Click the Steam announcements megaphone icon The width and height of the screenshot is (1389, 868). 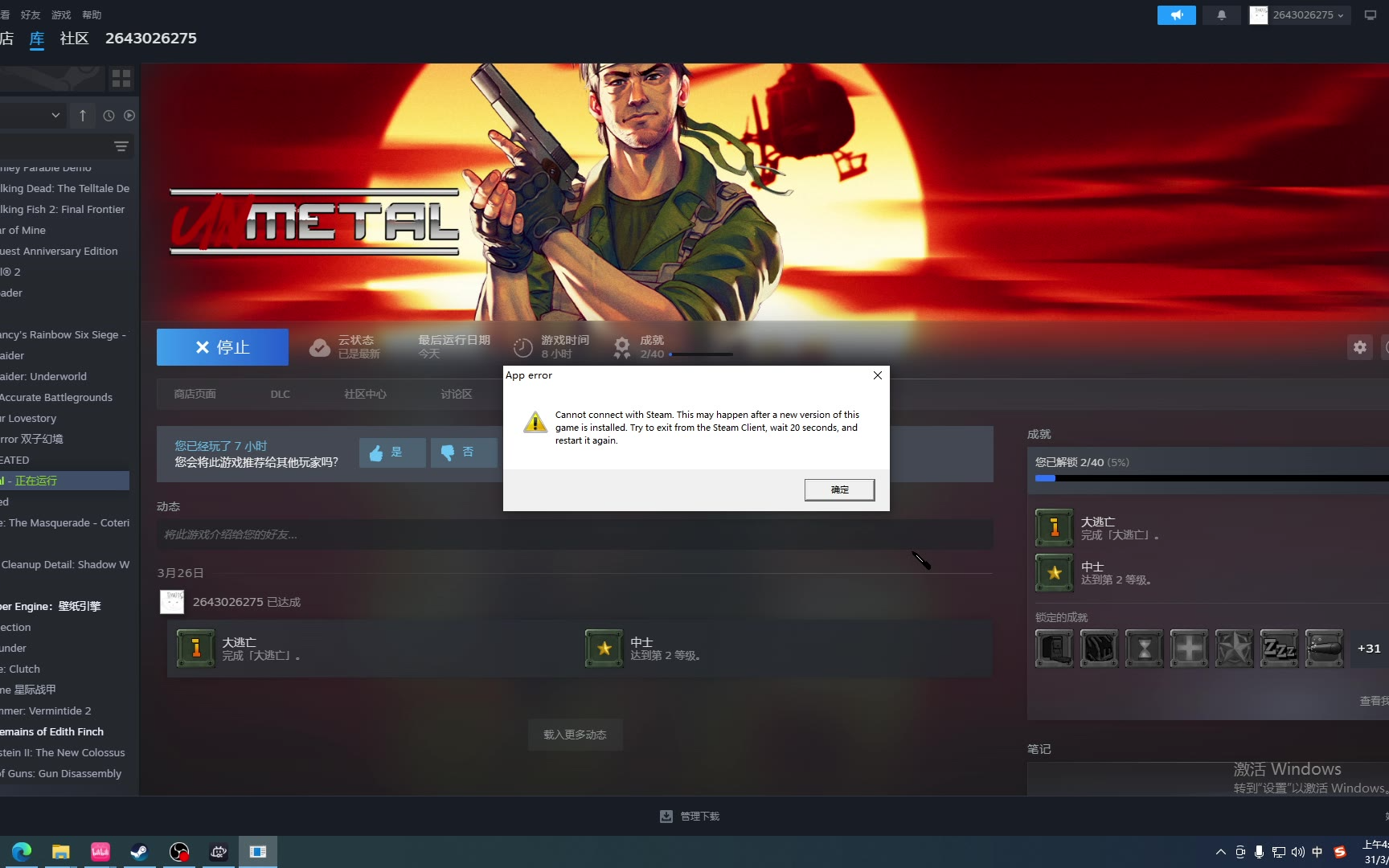click(1176, 15)
